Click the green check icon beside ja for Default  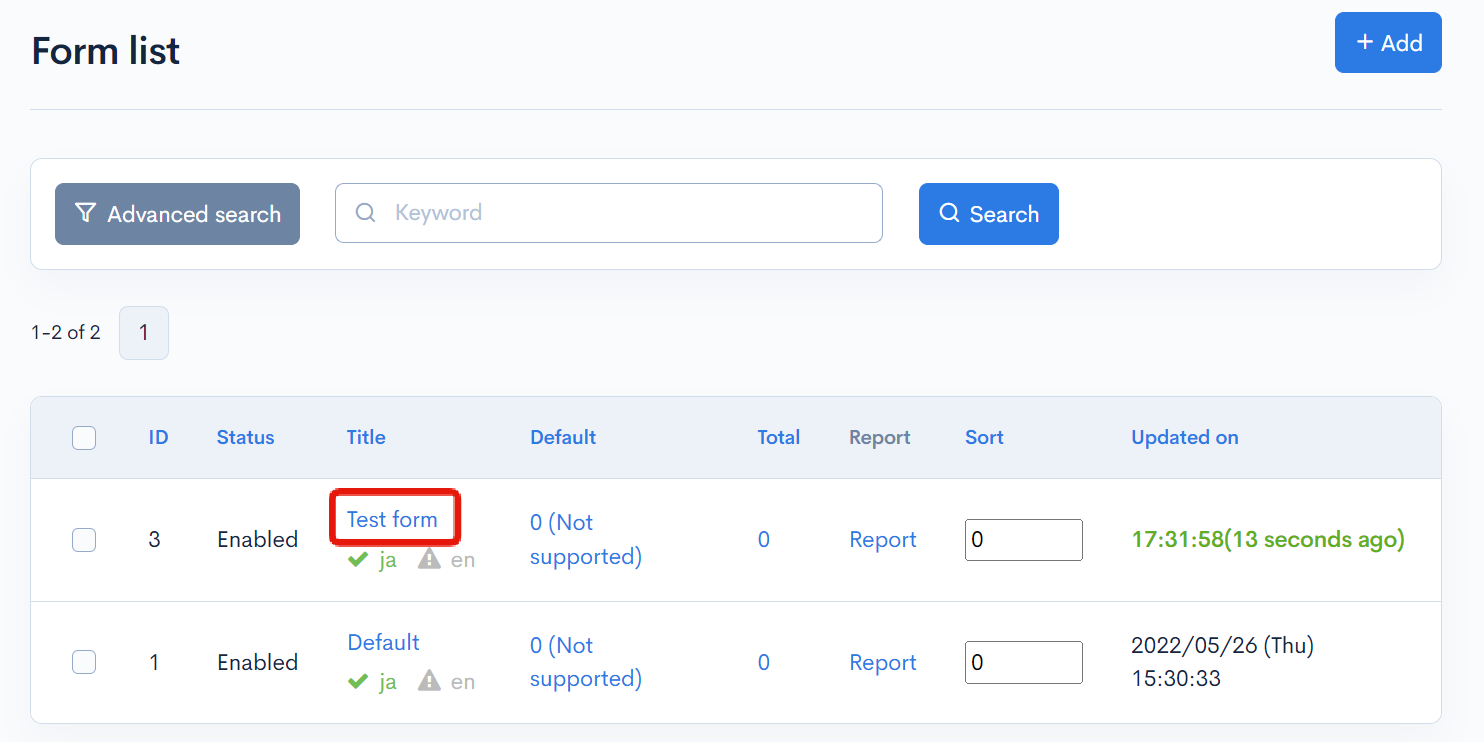358,681
